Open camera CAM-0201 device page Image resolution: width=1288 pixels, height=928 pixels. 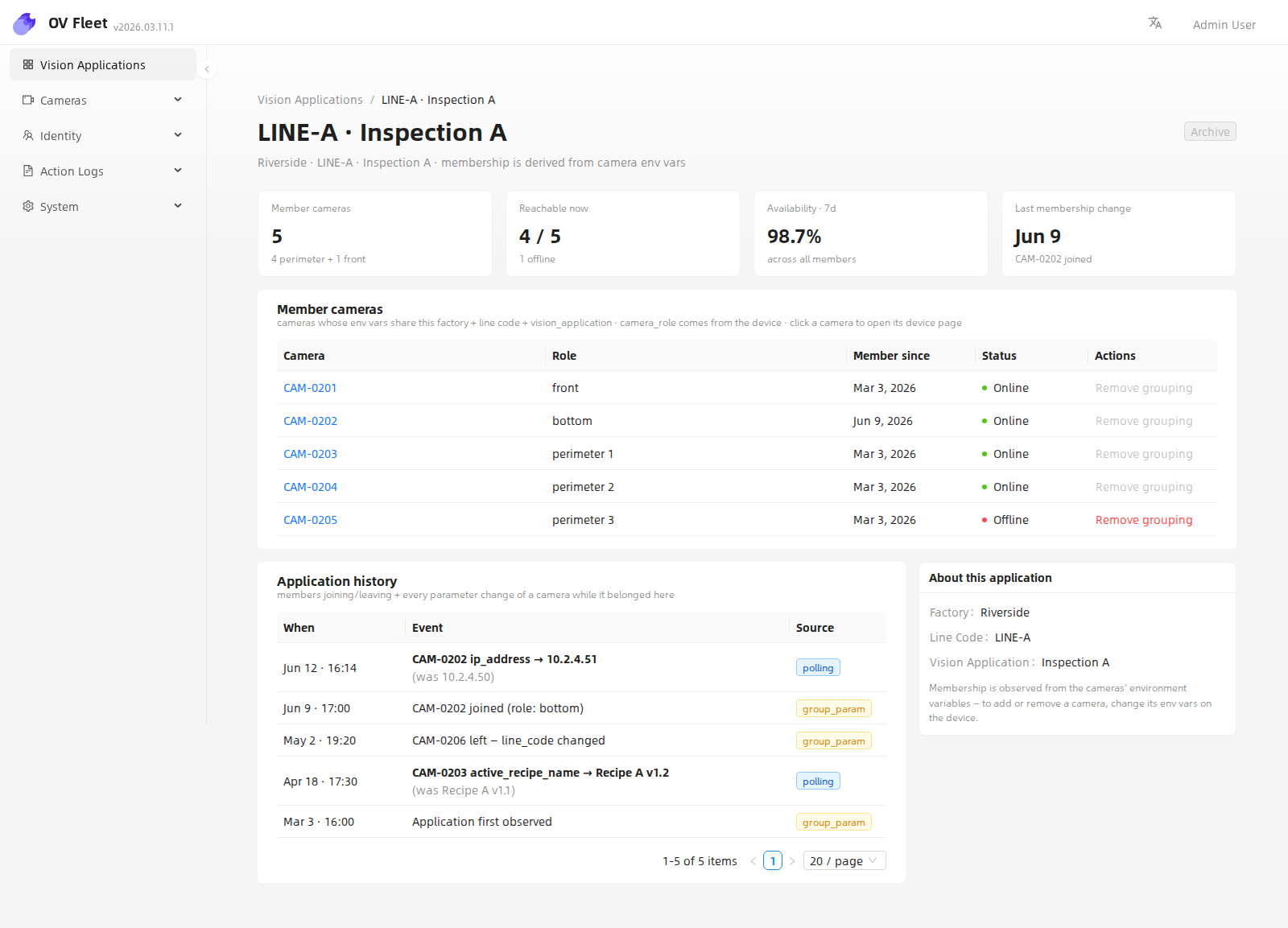click(310, 388)
